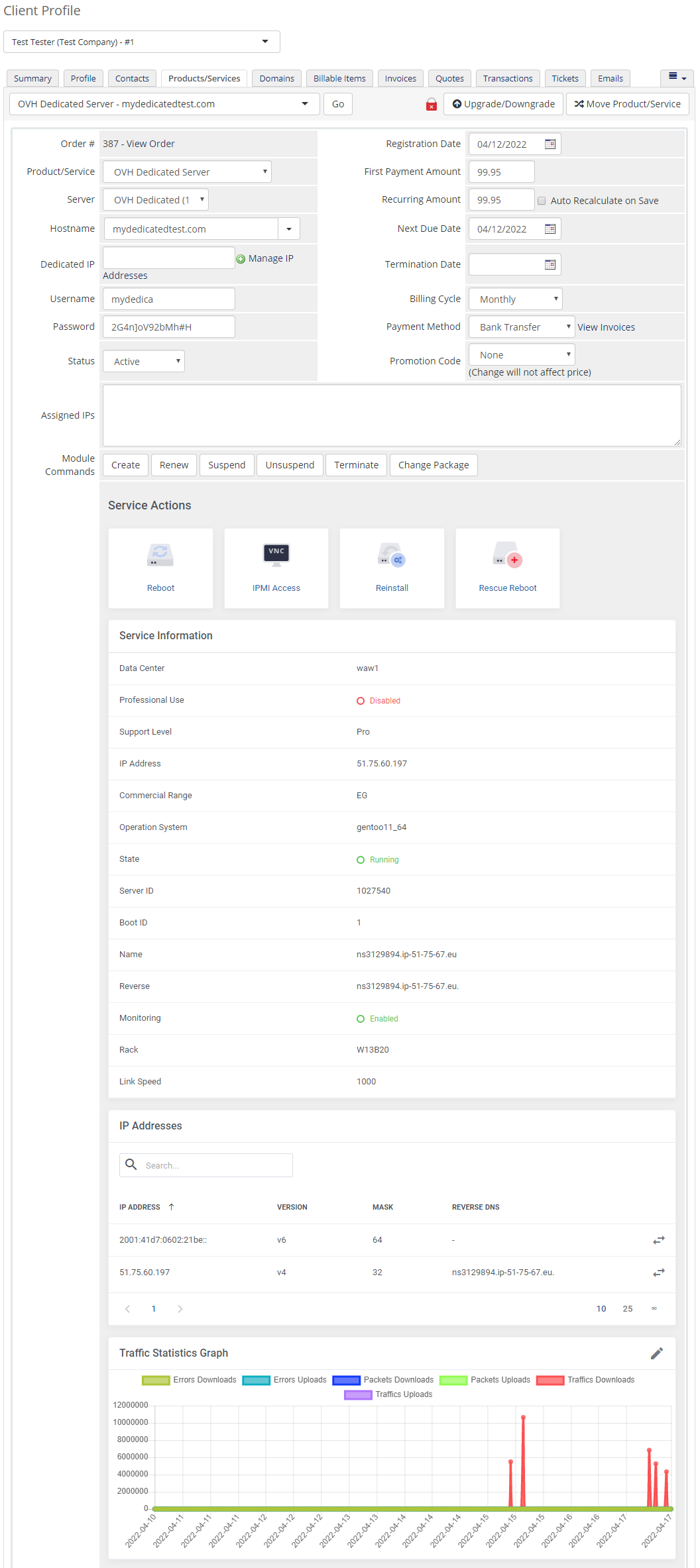This screenshot has width=700, height=1568.
Task: Open Termination Date calendar picker
Action: tap(550, 265)
